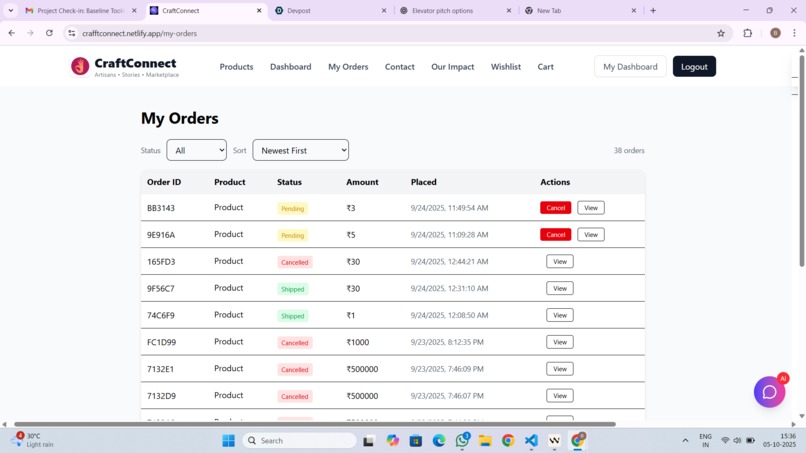View order FC1D99
806x453 pixels.
coord(560,342)
